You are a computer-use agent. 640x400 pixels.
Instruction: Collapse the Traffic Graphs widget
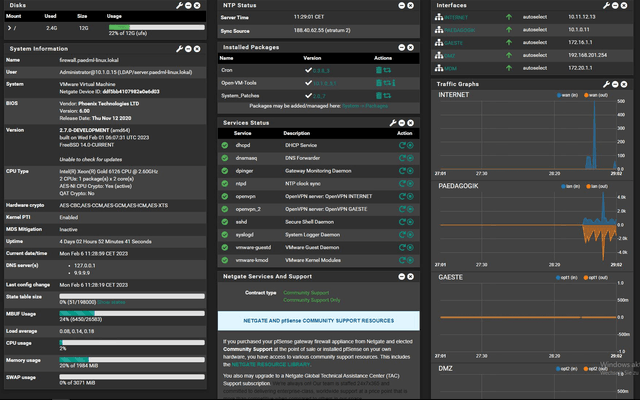(x=615, y=84)
